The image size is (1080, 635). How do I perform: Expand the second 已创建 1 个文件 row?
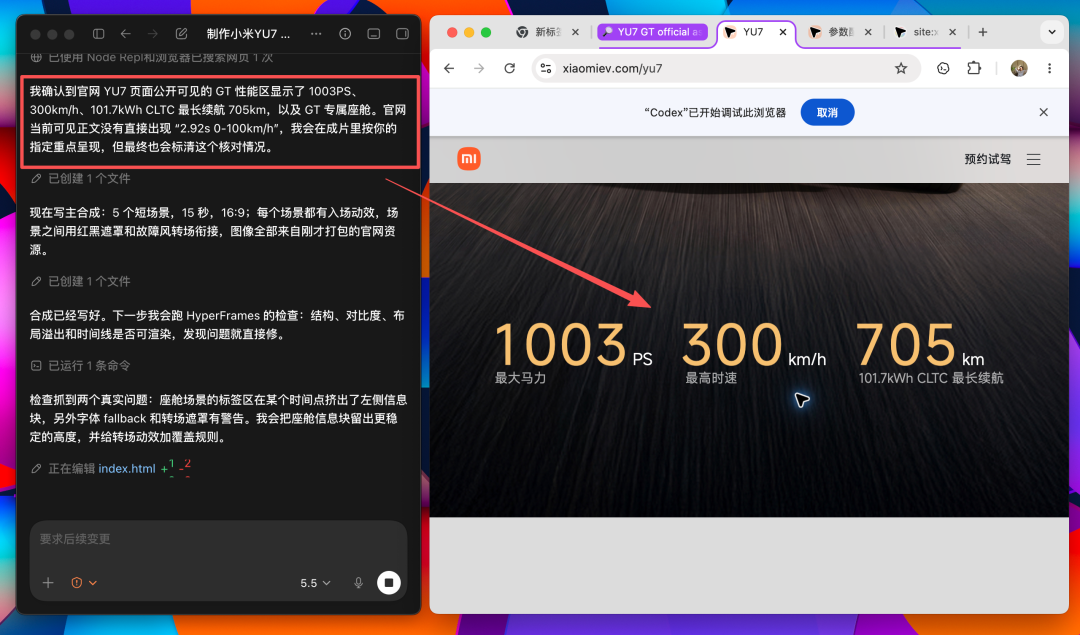click(x=81, y=281)
